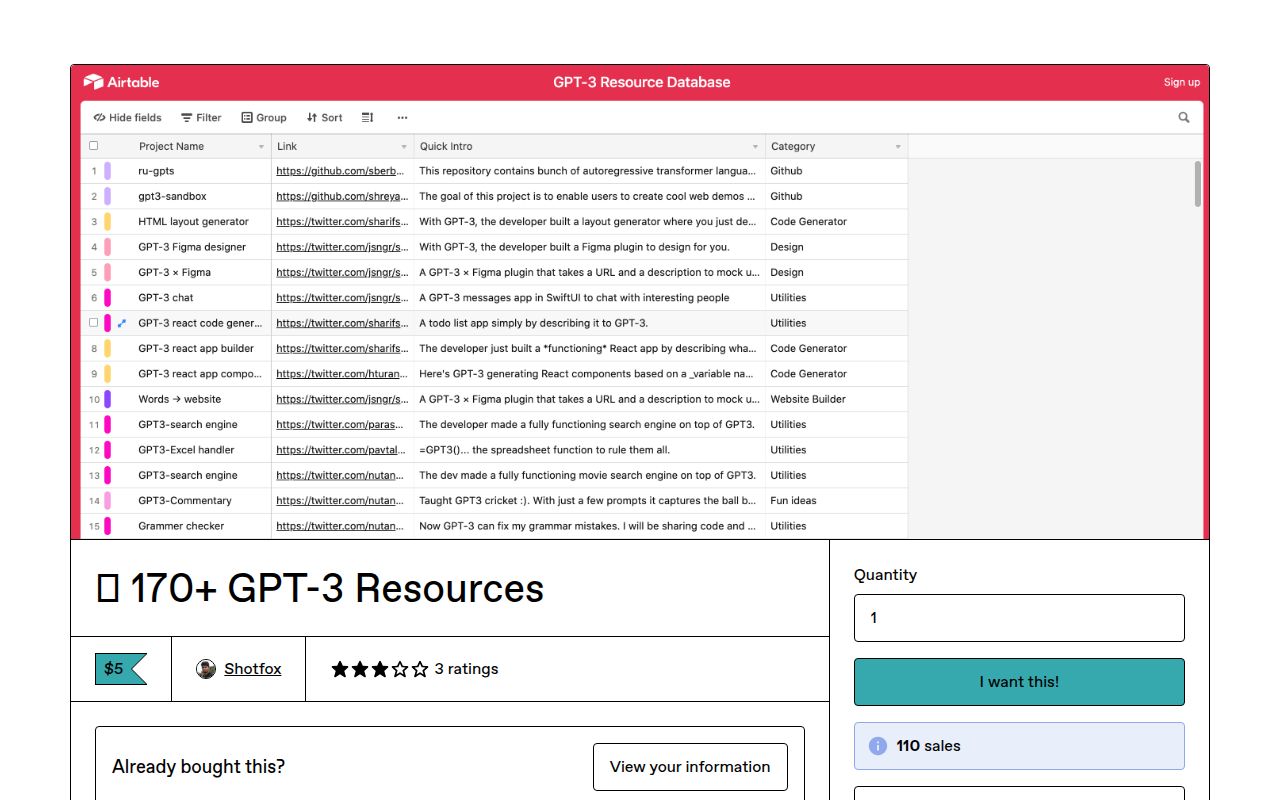Select the Website Builder category cell
The width and height of the screenshot is (1280, 800).
coord(837,399)
